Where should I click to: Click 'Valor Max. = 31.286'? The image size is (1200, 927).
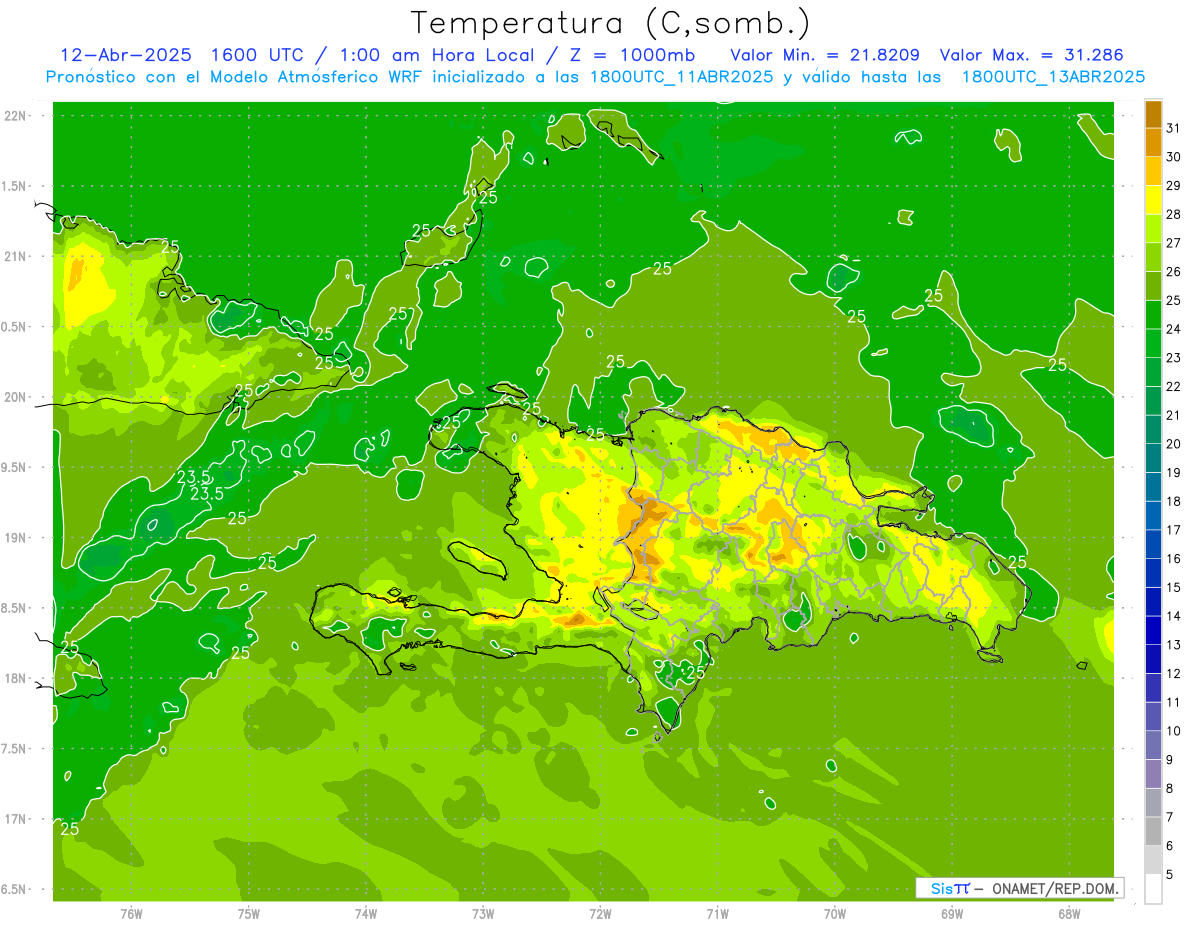click(x=1031, y=54)
